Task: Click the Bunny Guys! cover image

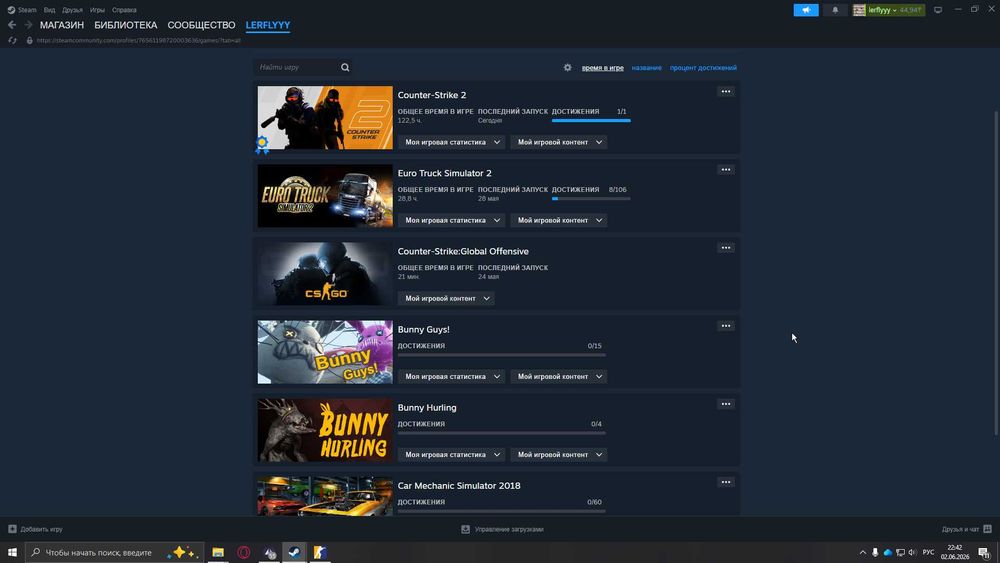Action: pyautogui.click(x=325, y=352)
